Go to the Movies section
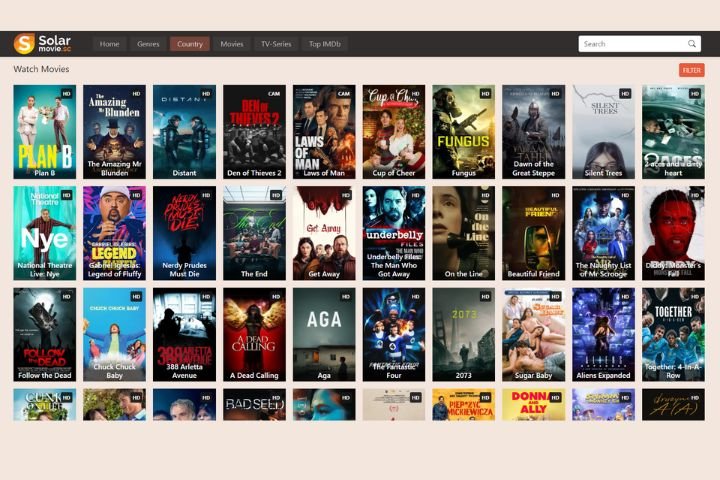 pyautogui.click(x=231, y=44)
